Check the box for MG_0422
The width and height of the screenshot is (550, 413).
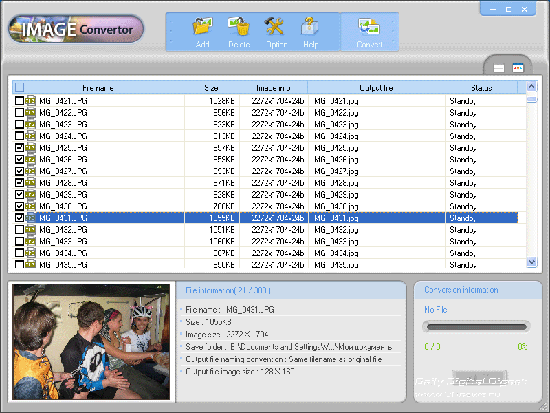click(19, 113)
